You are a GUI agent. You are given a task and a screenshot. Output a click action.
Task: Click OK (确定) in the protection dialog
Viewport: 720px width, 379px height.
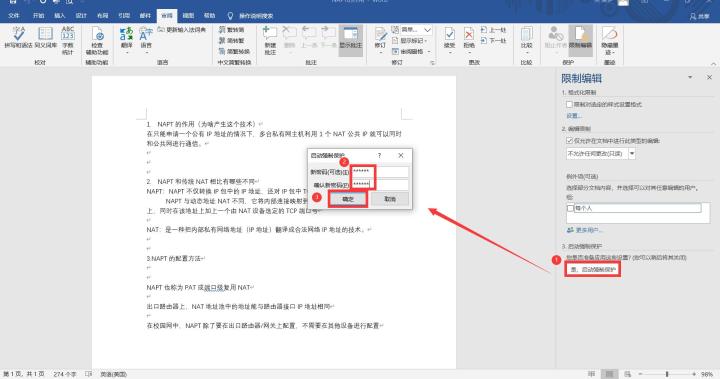[348, 199]
